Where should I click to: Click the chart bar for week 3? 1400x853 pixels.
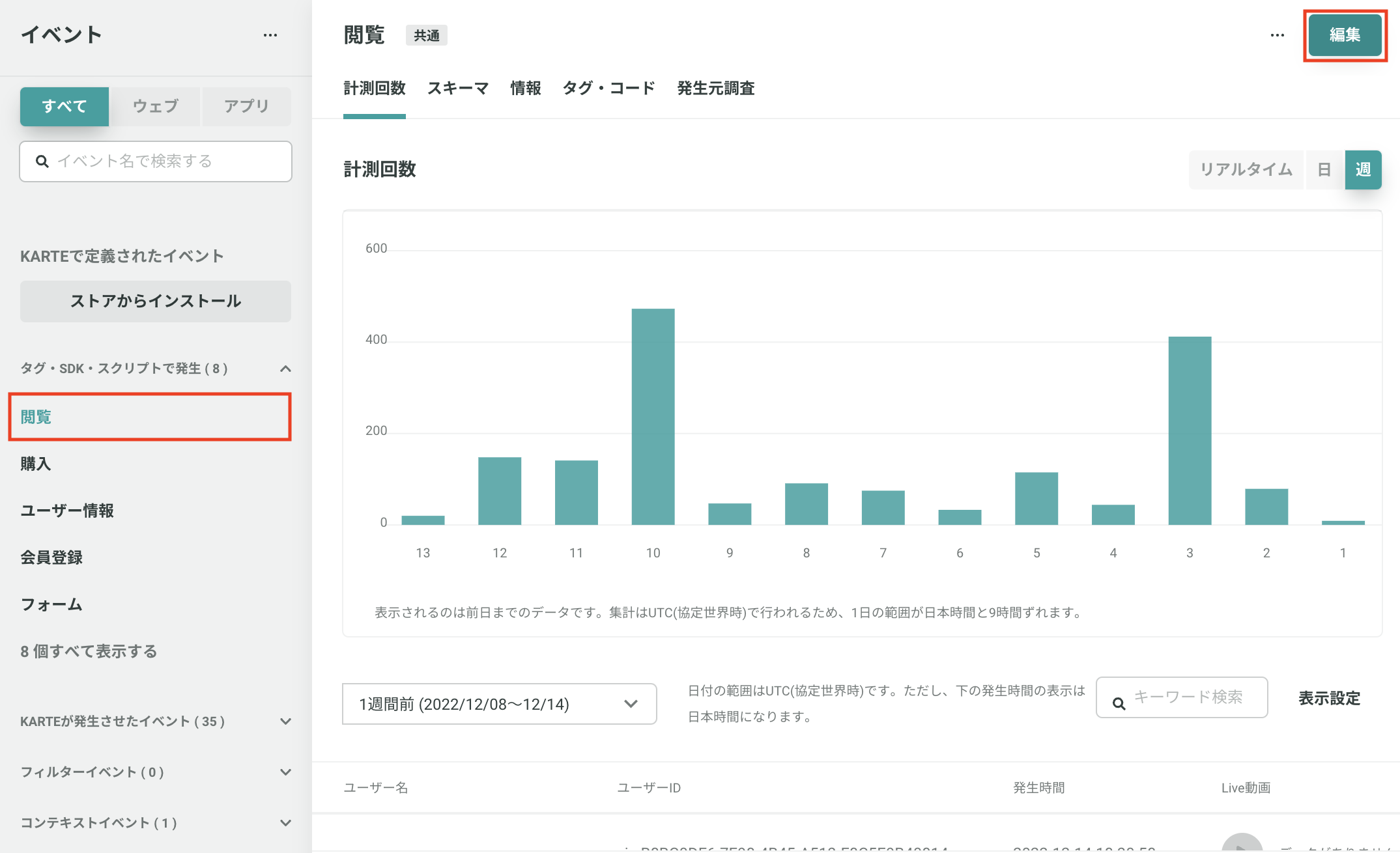[1190, 430]
